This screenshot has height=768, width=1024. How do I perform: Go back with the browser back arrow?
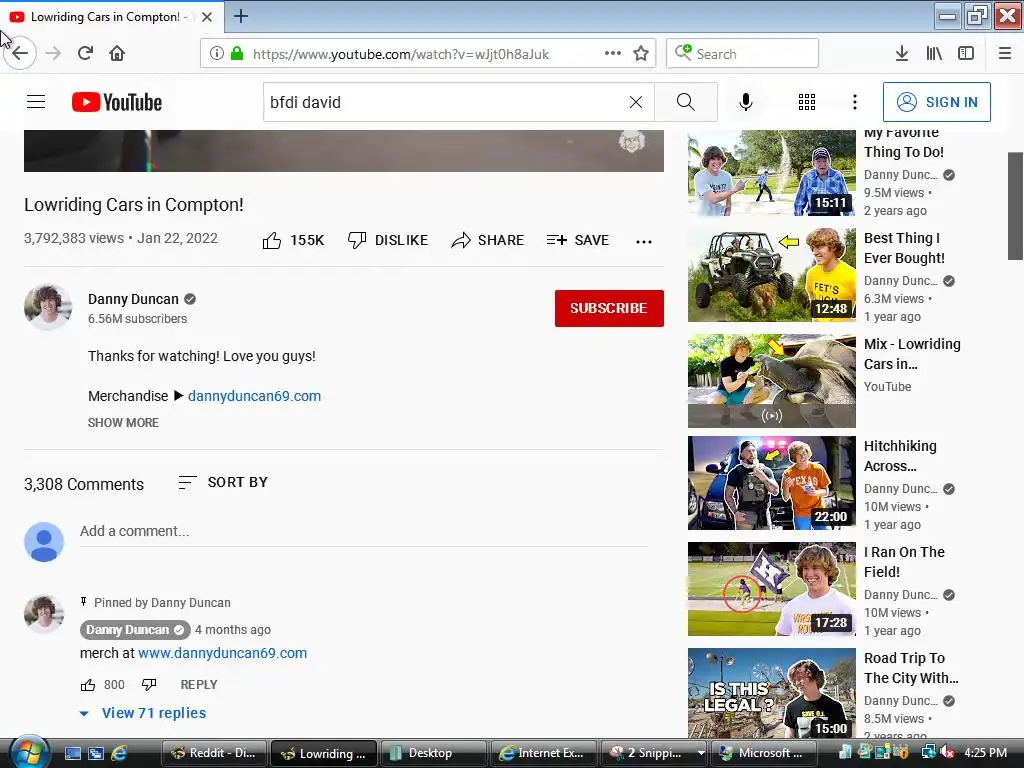20,53
